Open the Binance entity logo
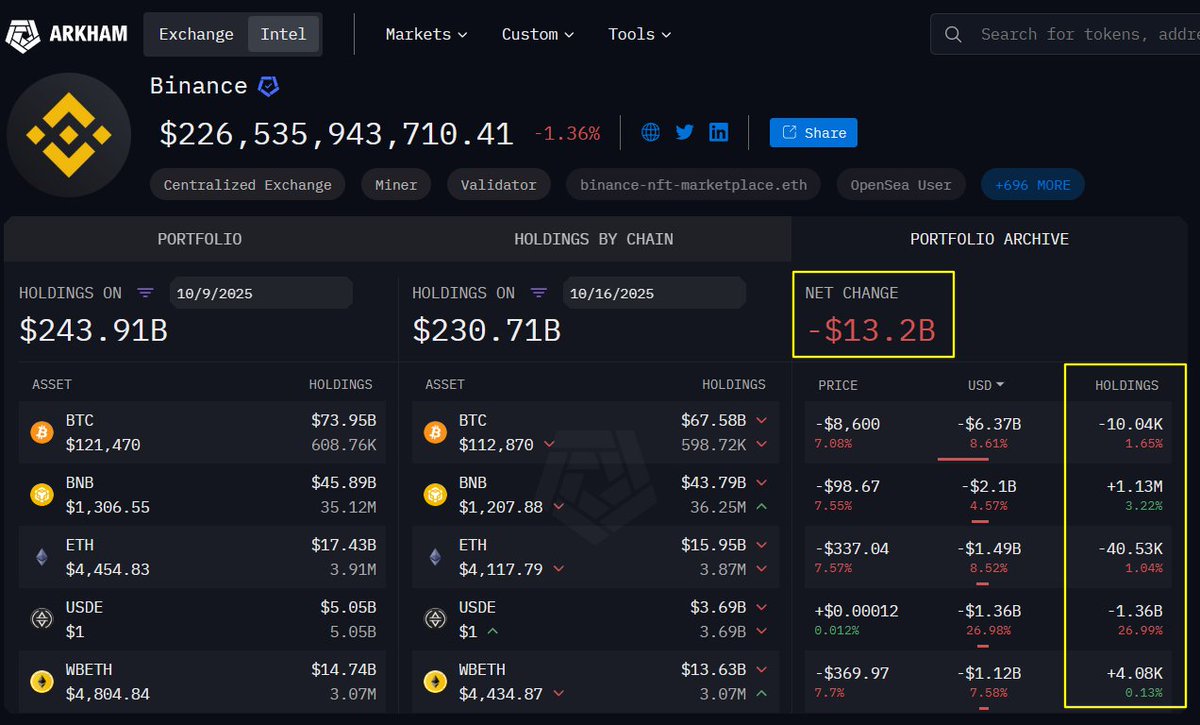The width and height of the screenshot is (1200, 725). coord(69,135)
